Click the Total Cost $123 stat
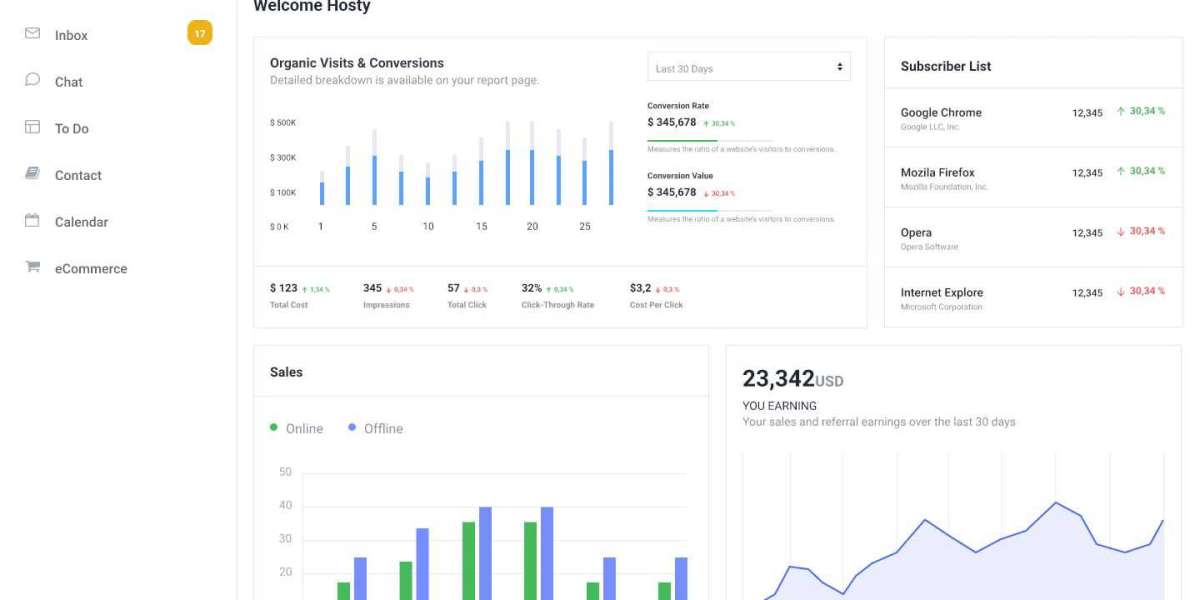Screen dimensions: 1200x600 pyautogui.click(x=284, y=288)
